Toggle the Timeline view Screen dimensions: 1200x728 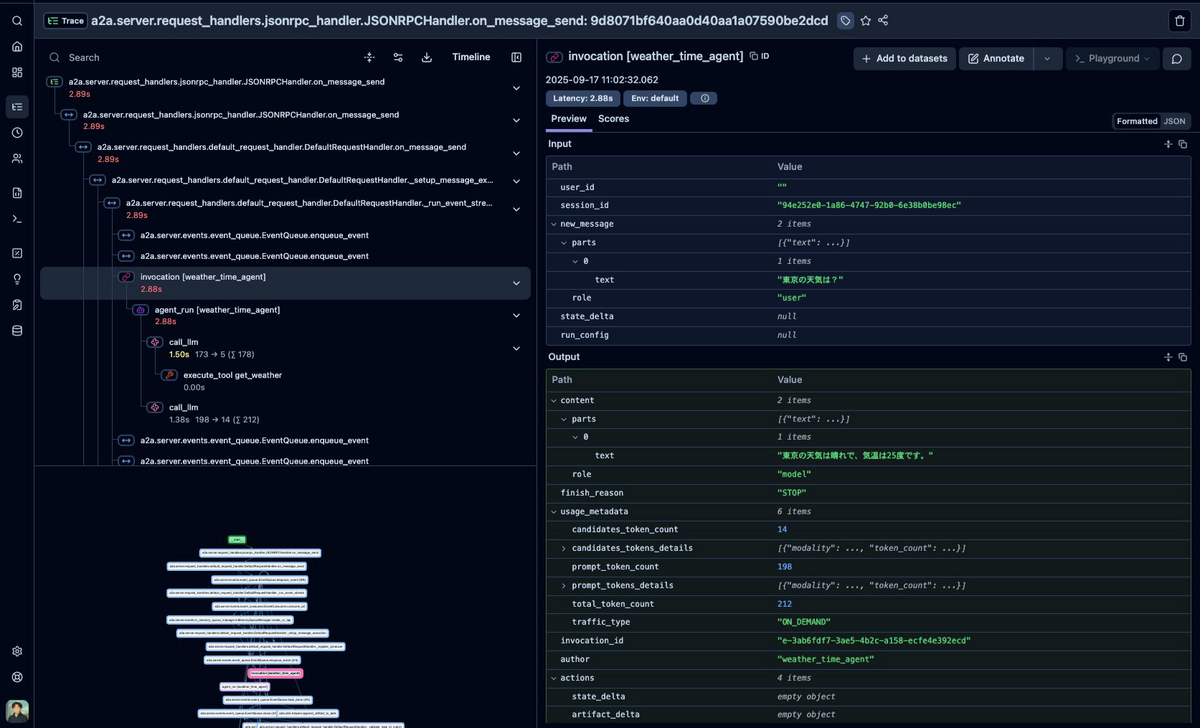click(471, 58)
